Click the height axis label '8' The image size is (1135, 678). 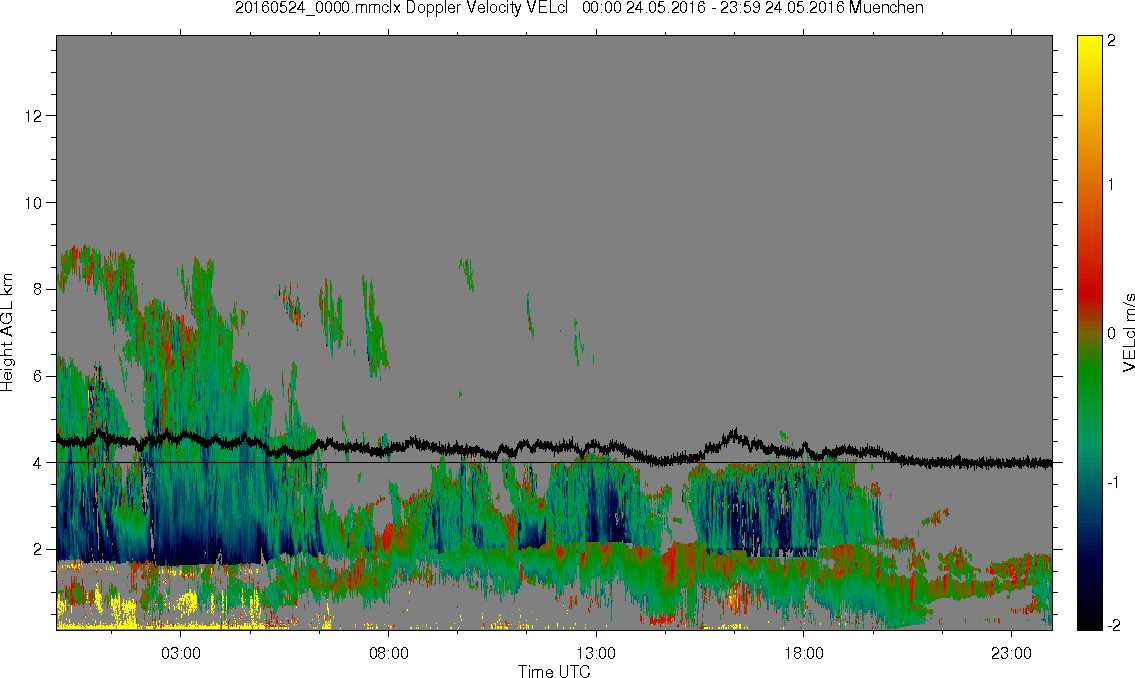(38, 289)
